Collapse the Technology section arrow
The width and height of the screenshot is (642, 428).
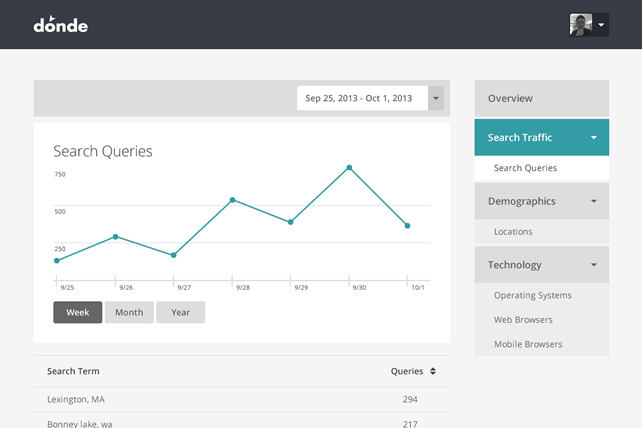pyautogui.click(x=594, y=265)
